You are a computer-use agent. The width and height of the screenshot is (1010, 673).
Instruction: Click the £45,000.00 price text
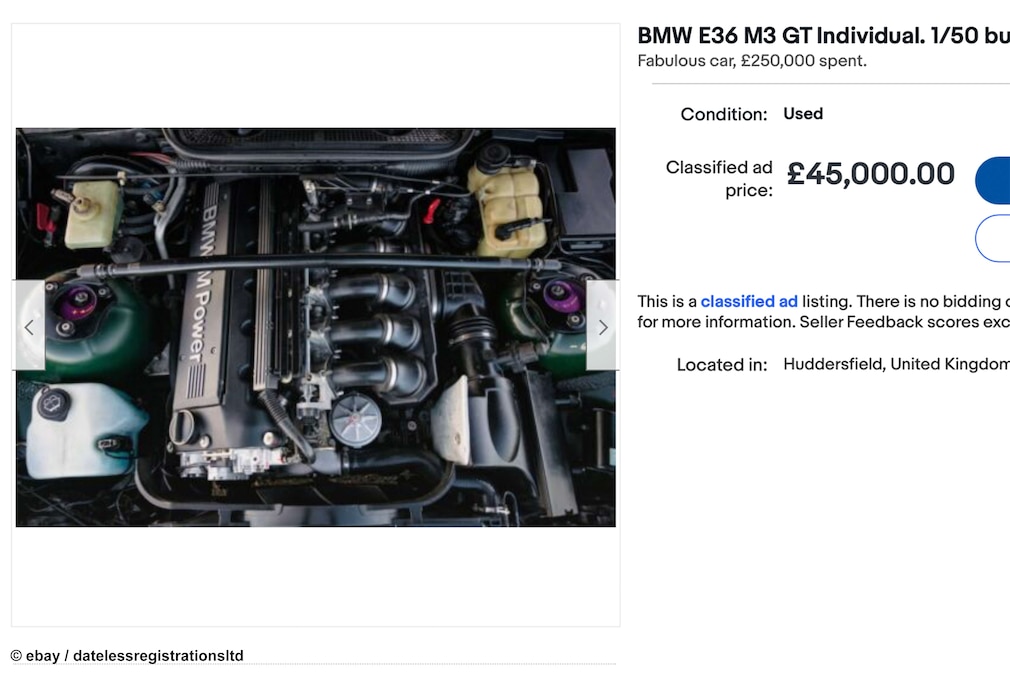(x=871, y=174)
